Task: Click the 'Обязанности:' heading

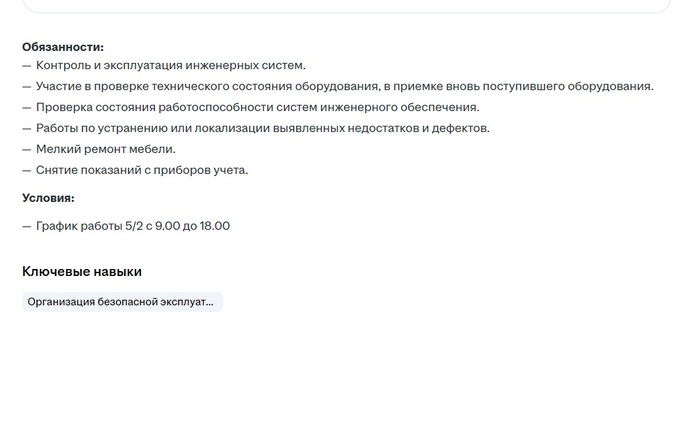Action: click(x=63, y=47)
